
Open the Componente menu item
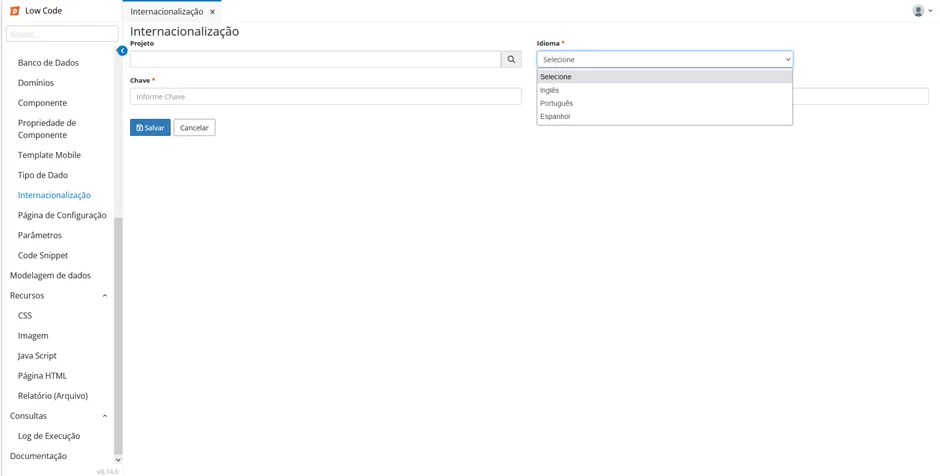[x=42, y=103]
